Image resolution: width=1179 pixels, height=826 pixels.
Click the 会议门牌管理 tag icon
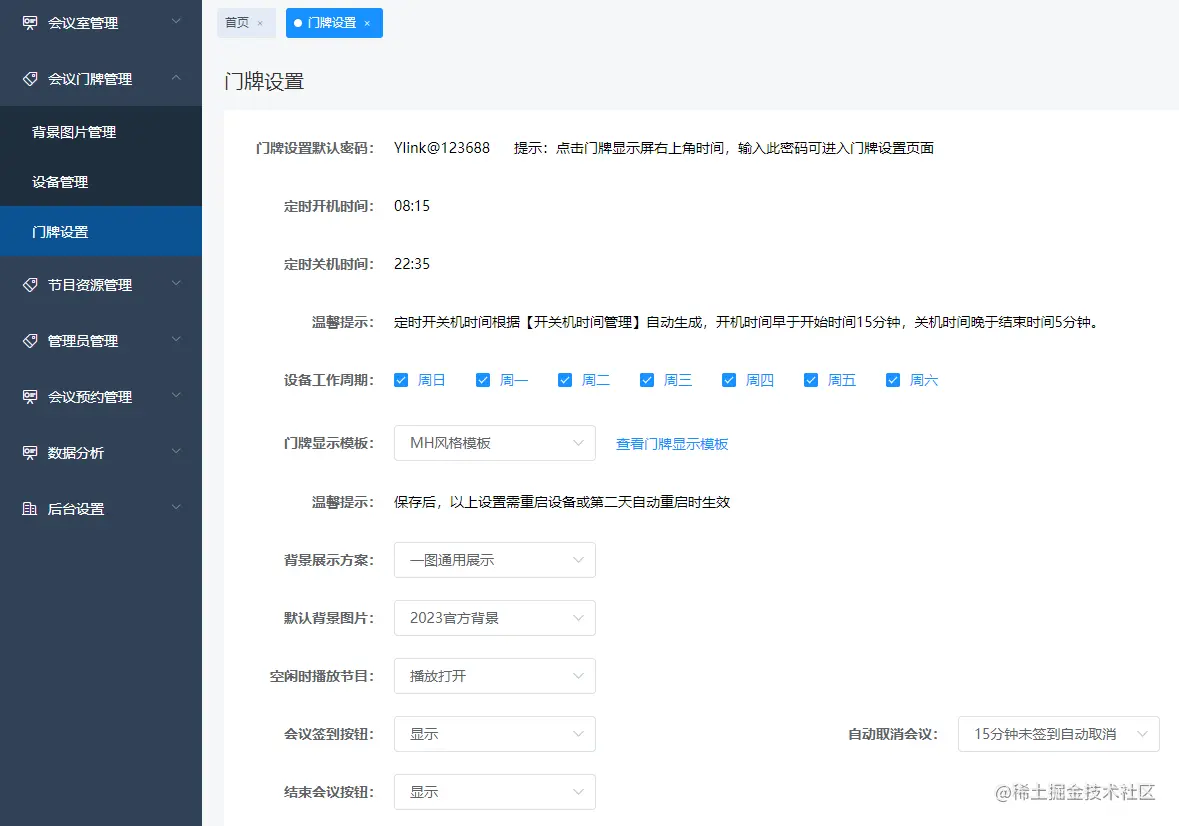point(27,78)
